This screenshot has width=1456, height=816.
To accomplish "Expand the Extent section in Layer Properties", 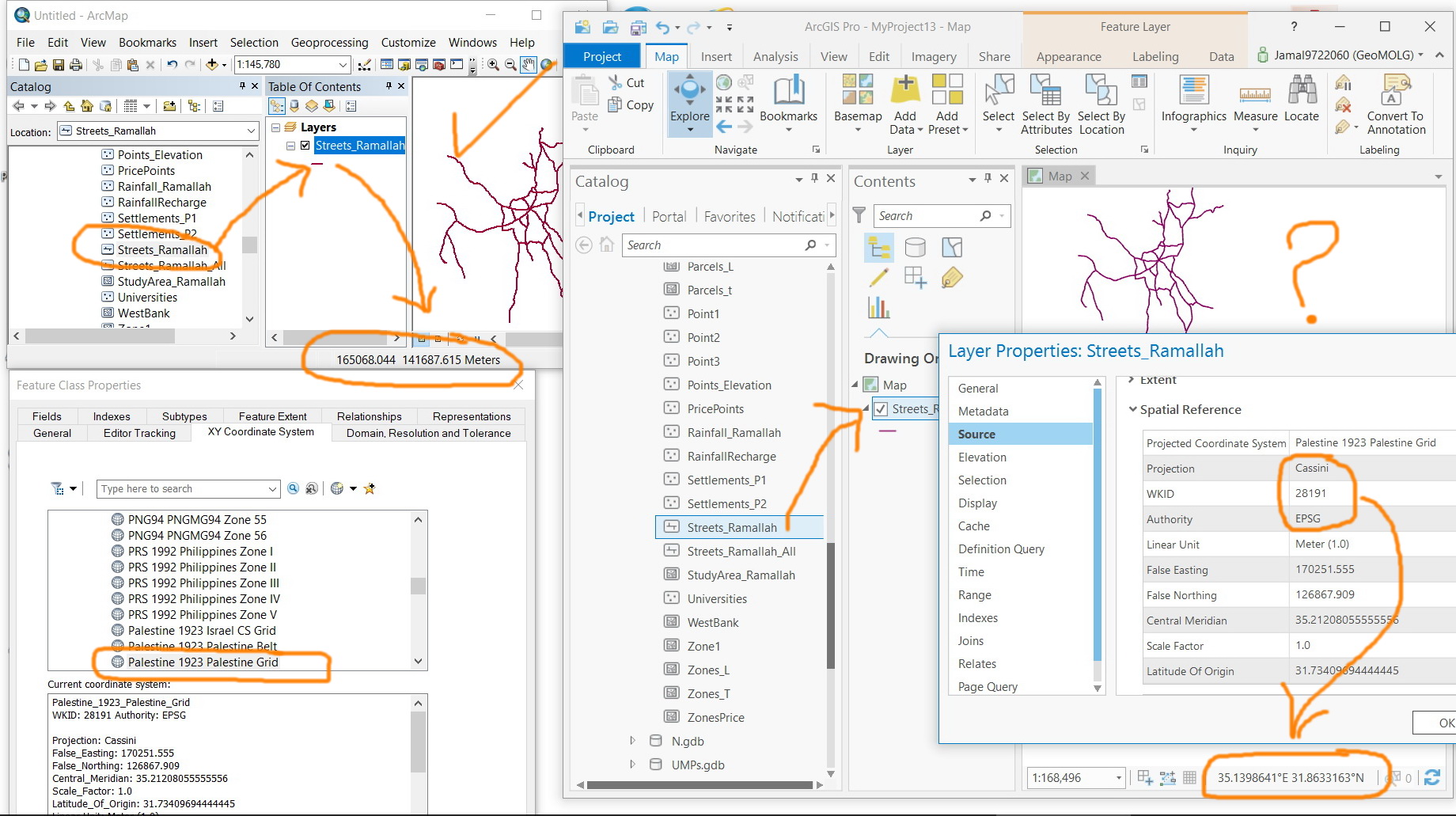I will [x=1132, y=380].
